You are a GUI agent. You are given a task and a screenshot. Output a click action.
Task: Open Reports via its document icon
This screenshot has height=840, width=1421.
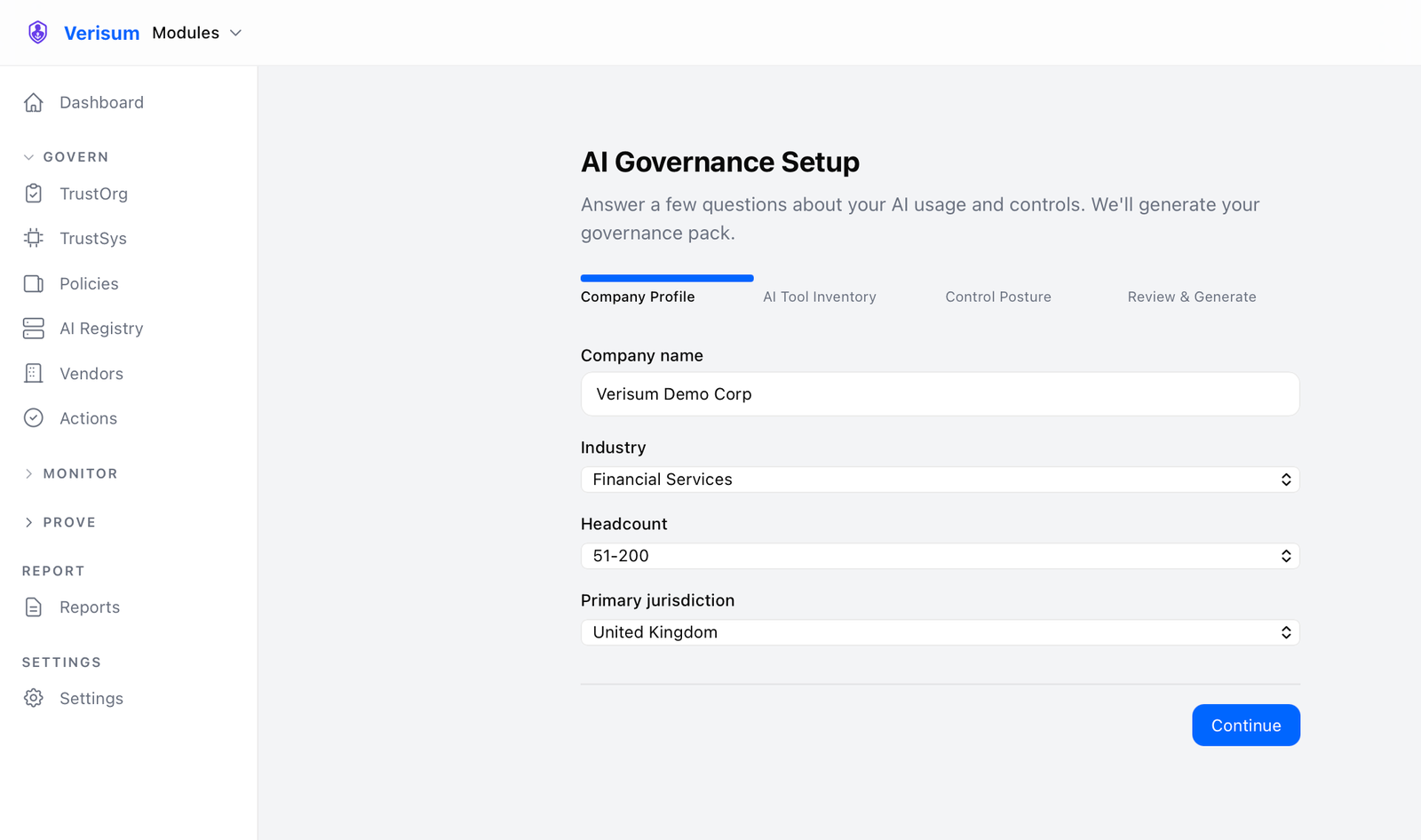(x=33, y=607)
